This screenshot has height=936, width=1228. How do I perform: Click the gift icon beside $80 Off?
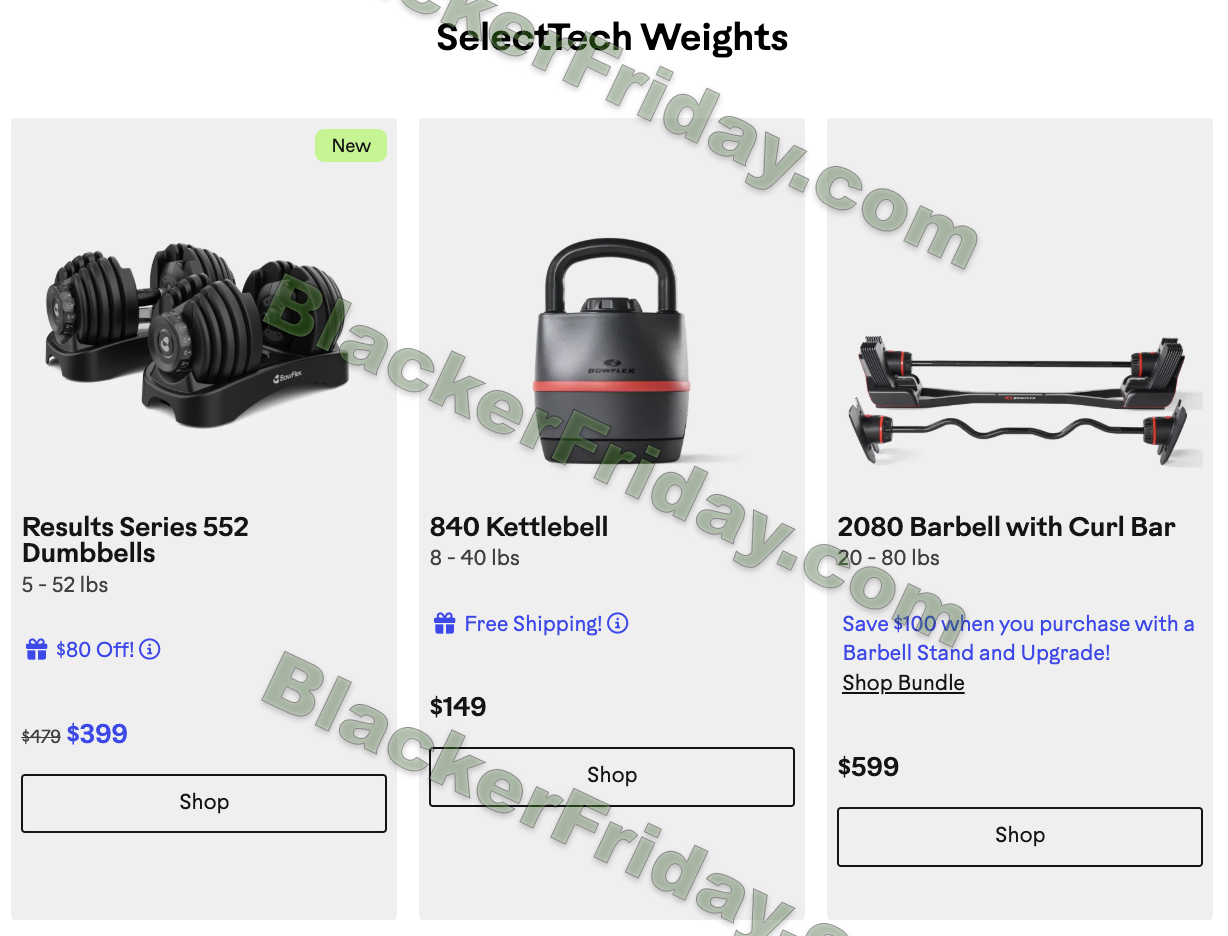(x=36, y=650)
